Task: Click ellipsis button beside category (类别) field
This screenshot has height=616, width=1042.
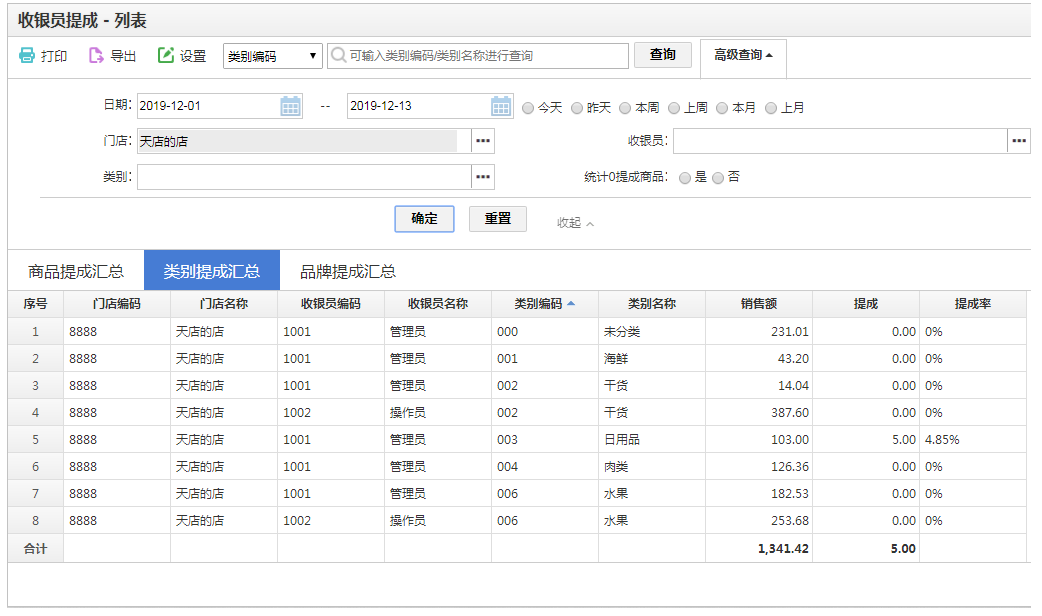Action: tap(483, 177)
